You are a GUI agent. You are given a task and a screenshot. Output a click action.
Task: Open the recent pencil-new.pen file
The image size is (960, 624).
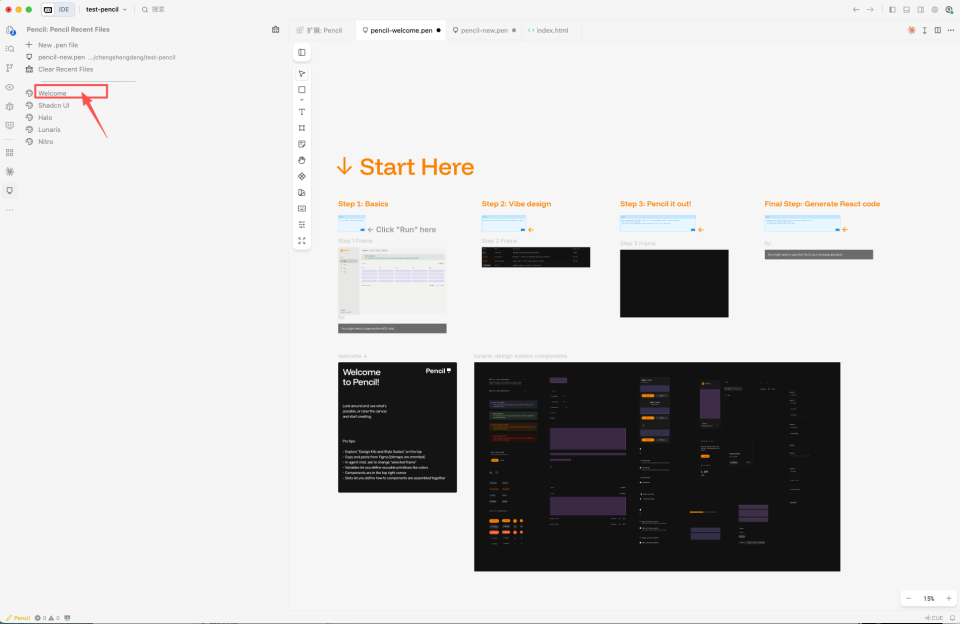click(100, 57)
